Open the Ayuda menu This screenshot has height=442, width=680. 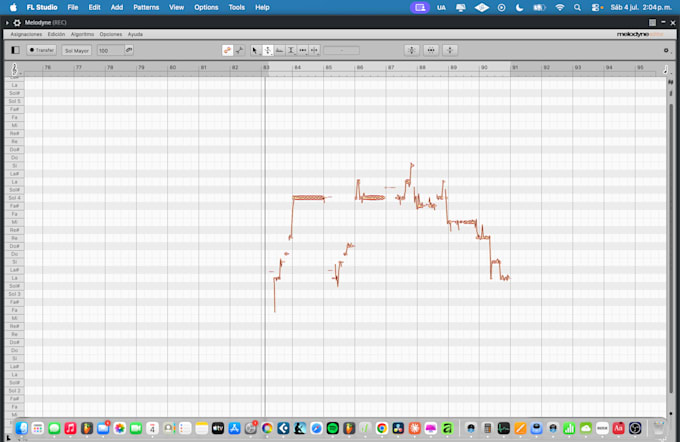coord(135,34)
